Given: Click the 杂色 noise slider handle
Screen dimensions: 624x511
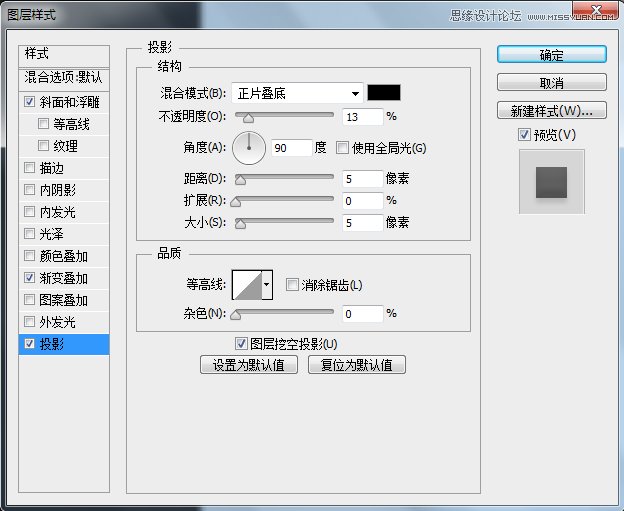Looking at the screenshot, I should [x=236, y=315].
